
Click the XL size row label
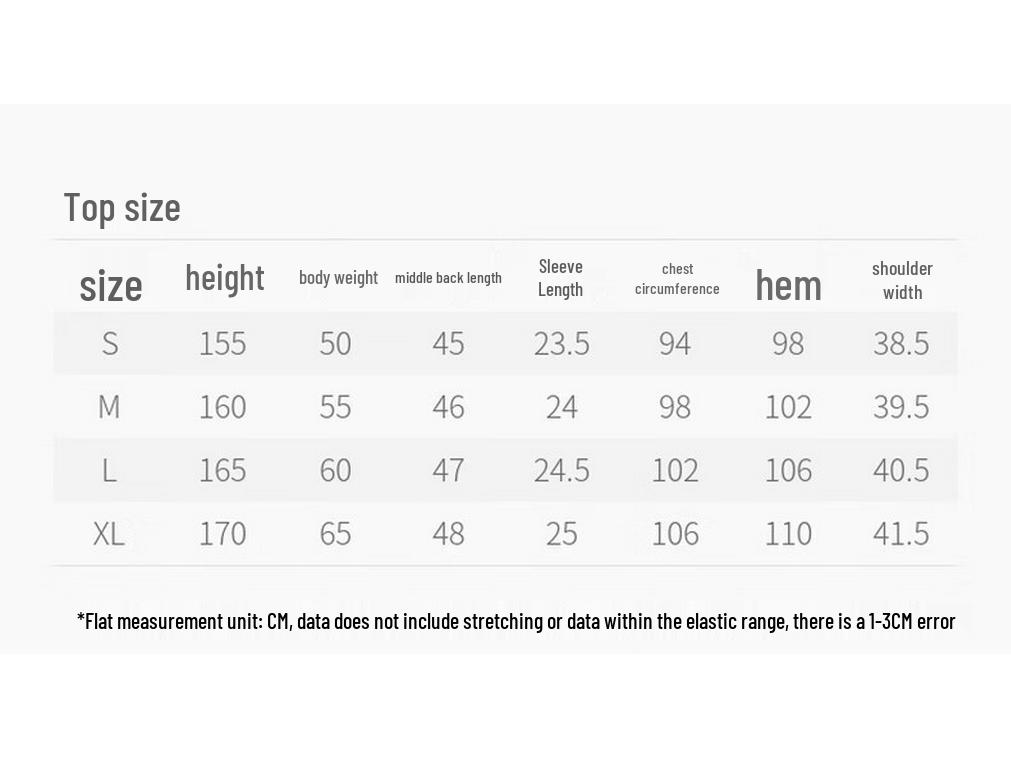tap(109, 534)
